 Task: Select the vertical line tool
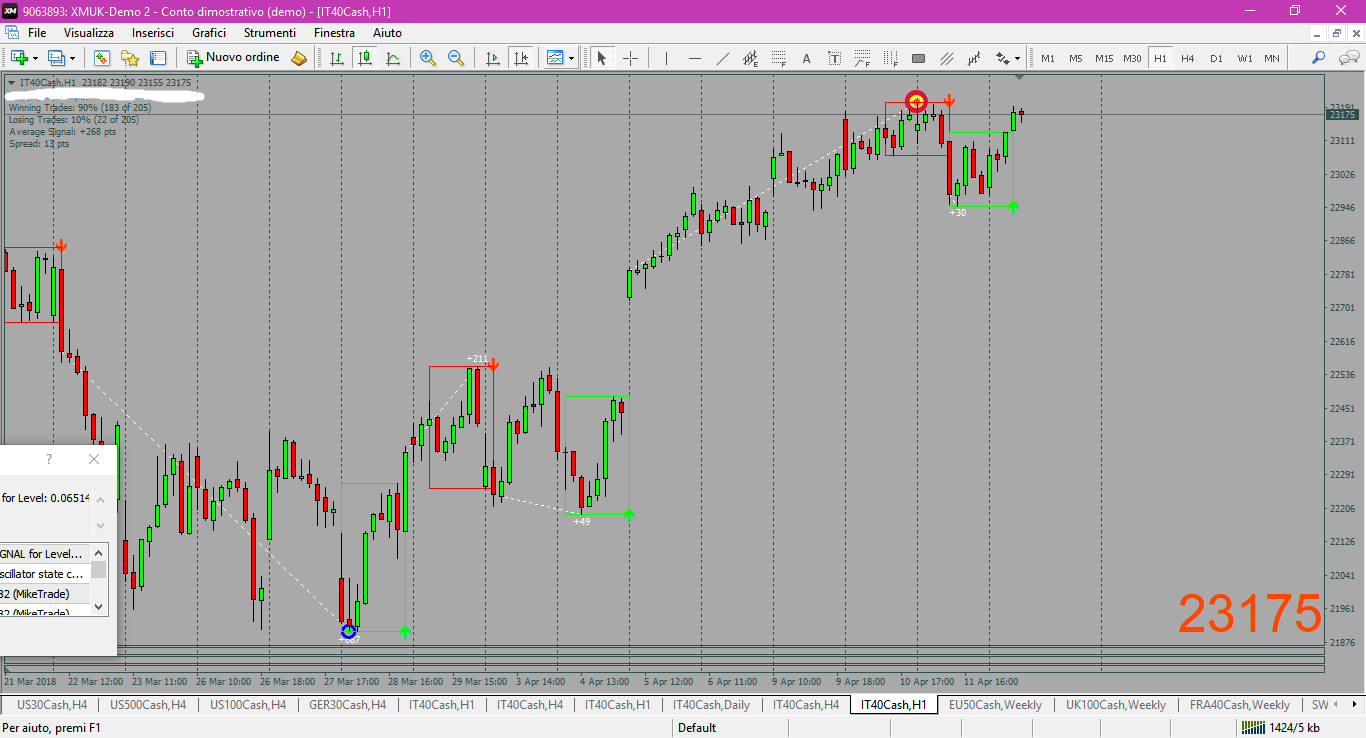[666, 58]
